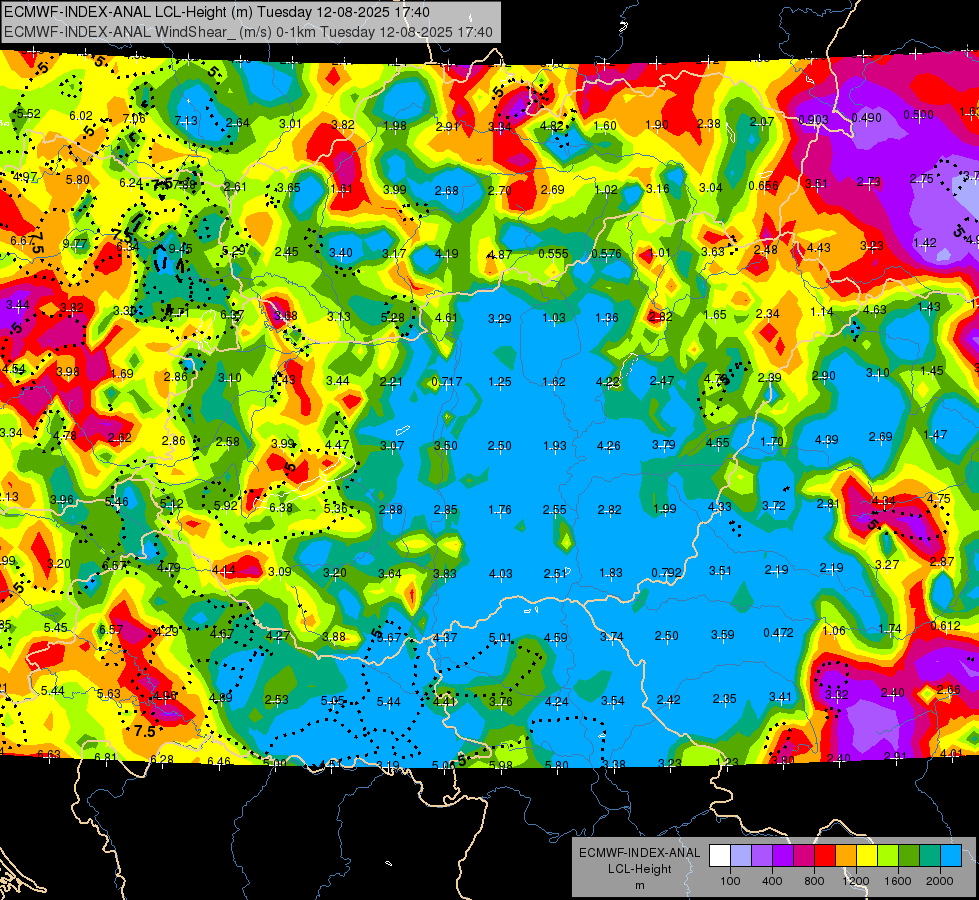The height and width of the screenshot is (900, 979).
Task: Click the wind shear value 9.77
Action: click(x=75, y=244)
